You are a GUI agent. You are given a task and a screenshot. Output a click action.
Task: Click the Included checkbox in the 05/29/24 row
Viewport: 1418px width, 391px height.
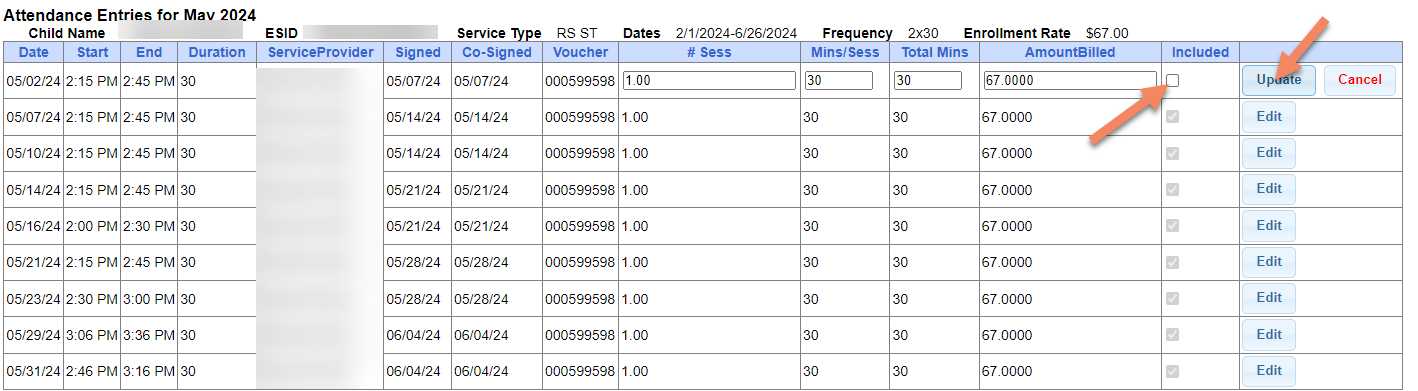coord(1173,334)
